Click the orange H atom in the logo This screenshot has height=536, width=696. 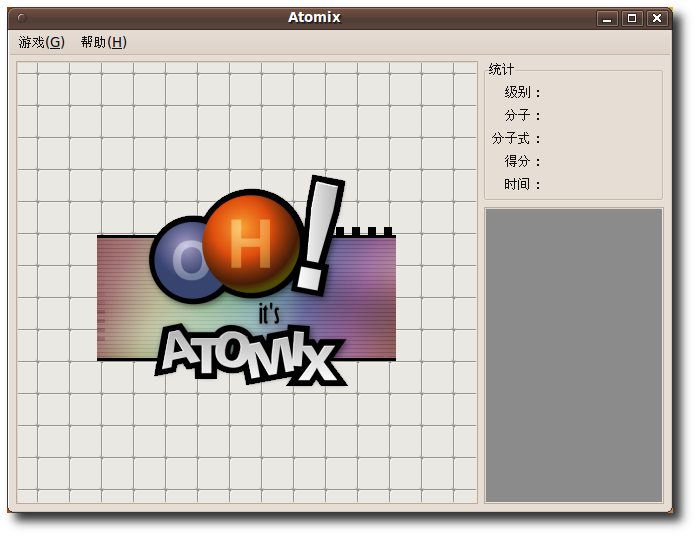pyautogui.click(x=252, y=243)
